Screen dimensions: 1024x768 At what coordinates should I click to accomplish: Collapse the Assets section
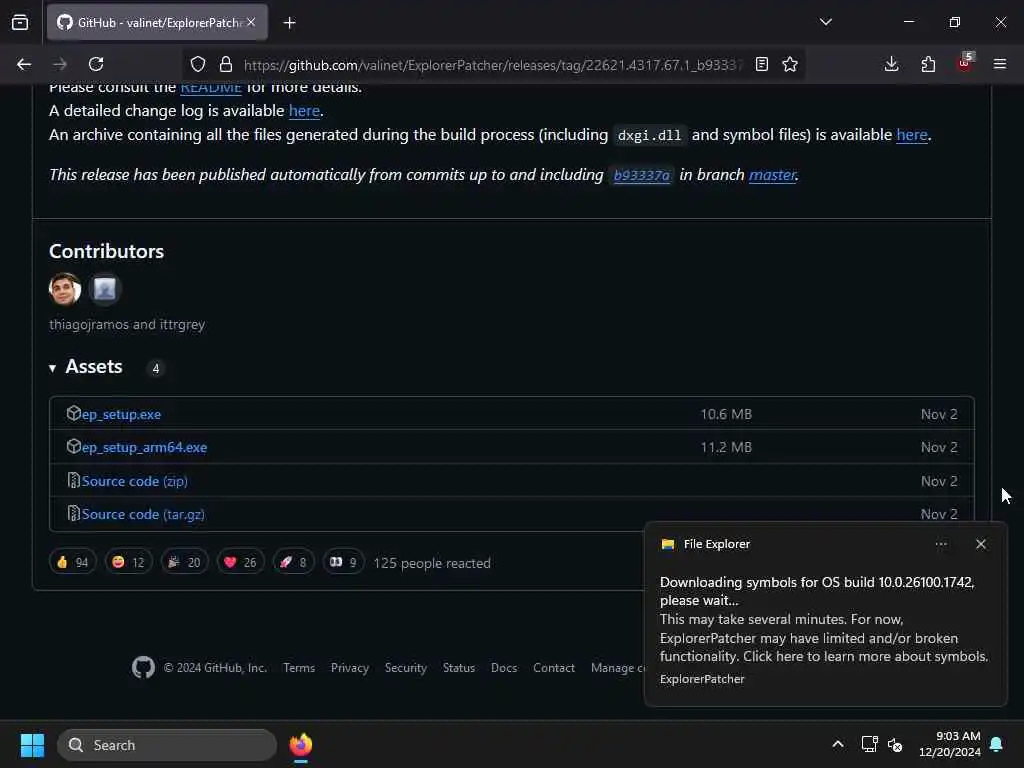pos(86,367)
